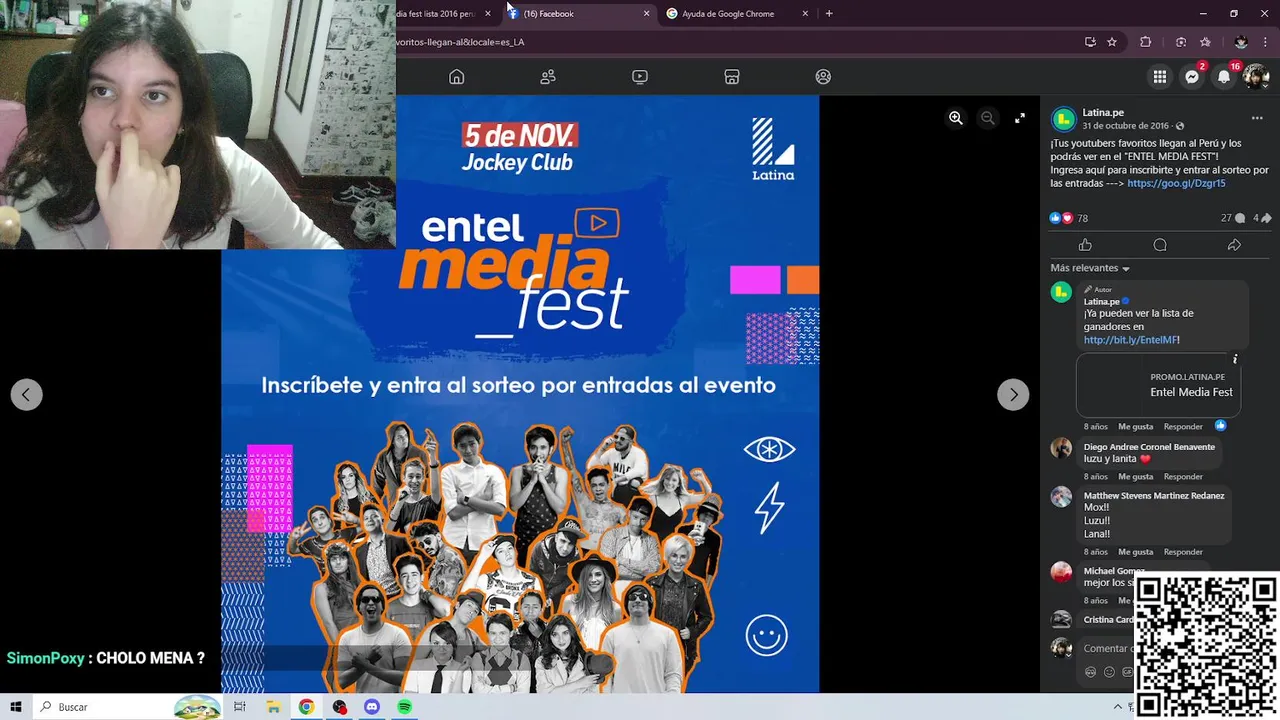Reply to Matthew Stevens Martinez's comment
1280x720 pixels.
pos(1183,552)
